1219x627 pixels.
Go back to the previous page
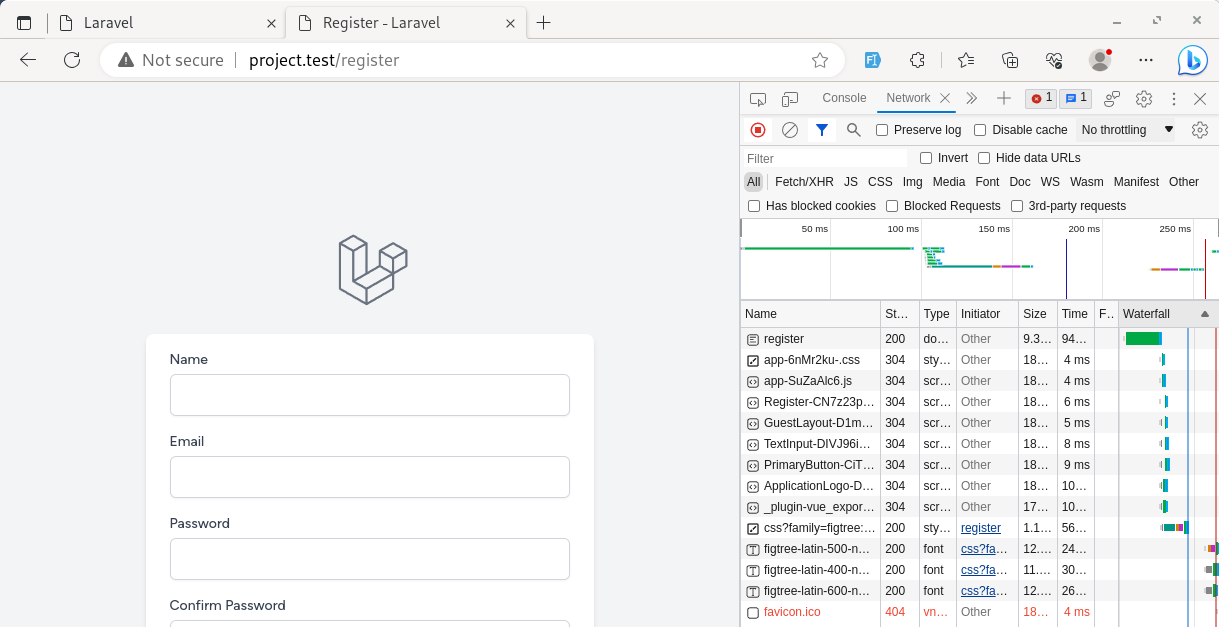click(28, 60)
